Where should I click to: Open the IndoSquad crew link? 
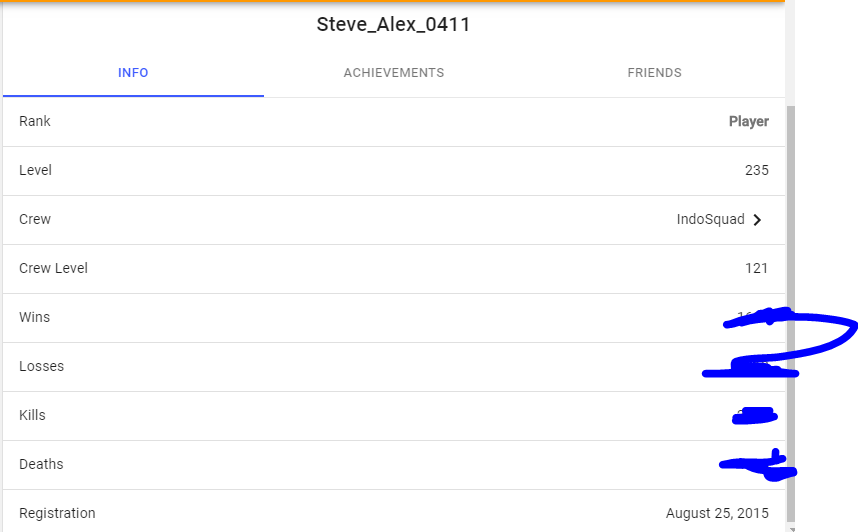[710, 219]
